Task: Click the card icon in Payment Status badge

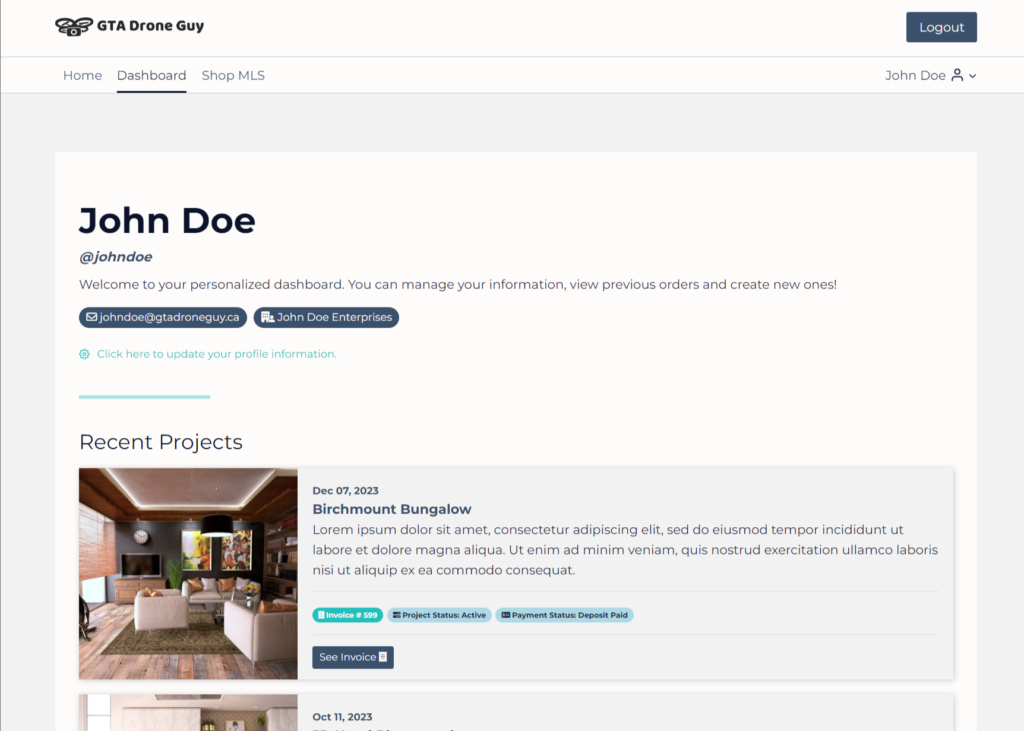Action: click(x=505, y=615)
